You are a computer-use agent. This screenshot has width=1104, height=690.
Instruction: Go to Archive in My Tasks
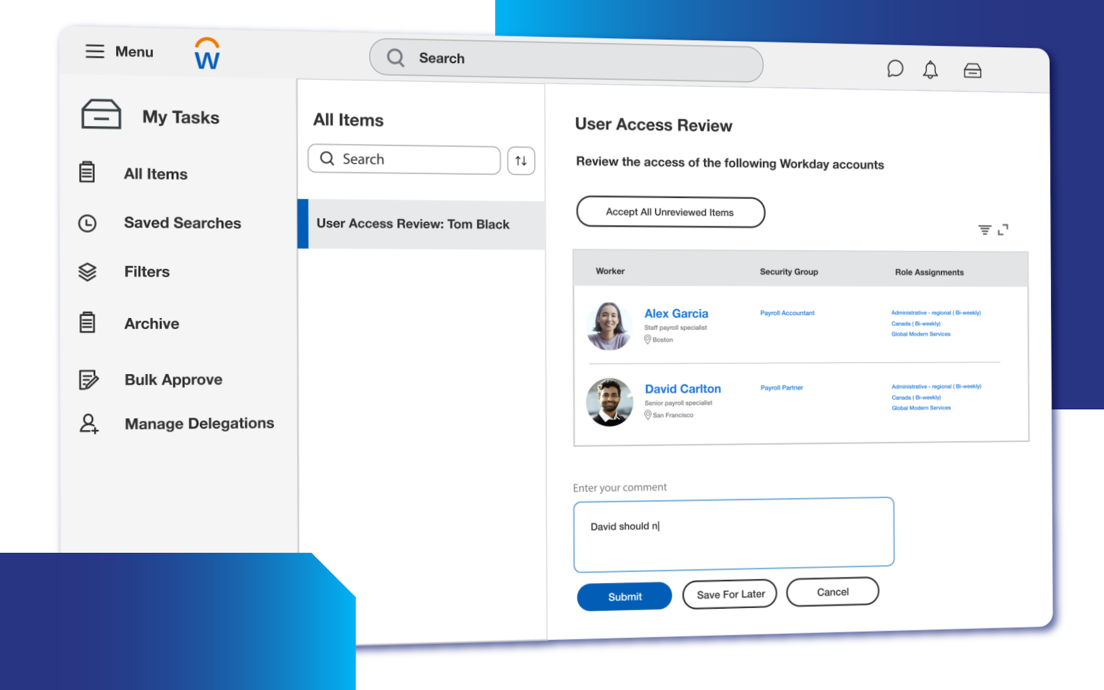point(151,324)
